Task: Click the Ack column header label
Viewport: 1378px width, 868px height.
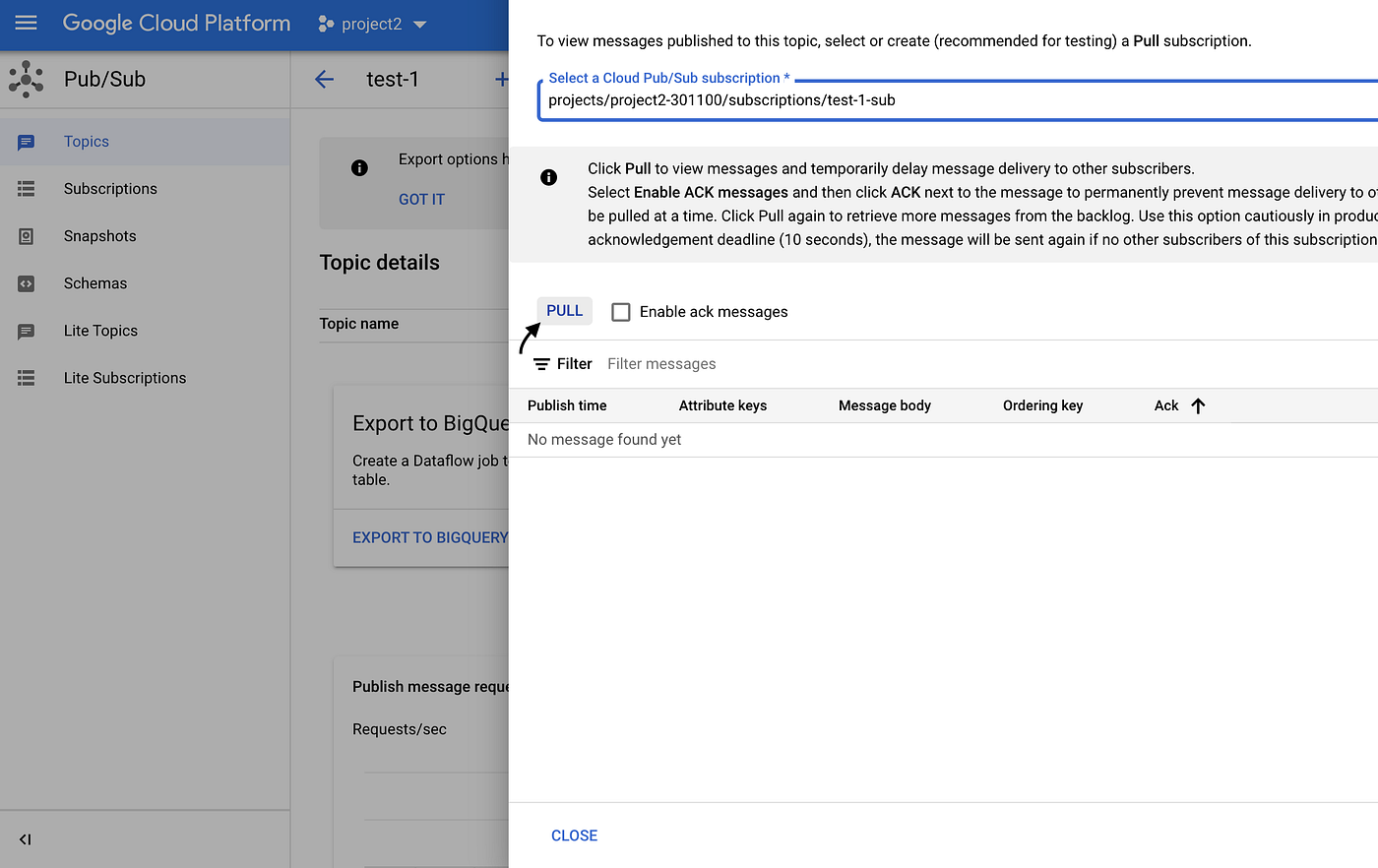Action: coord(1166,405)
